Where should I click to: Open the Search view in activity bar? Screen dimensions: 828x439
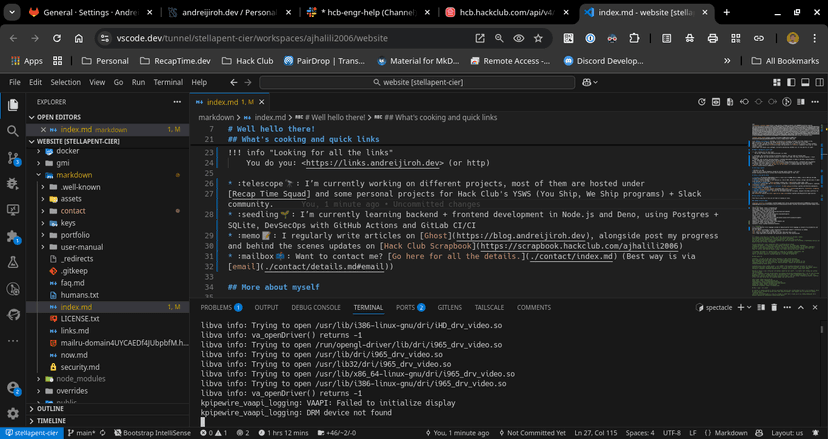pyautogui.click(x=13, y=130)
